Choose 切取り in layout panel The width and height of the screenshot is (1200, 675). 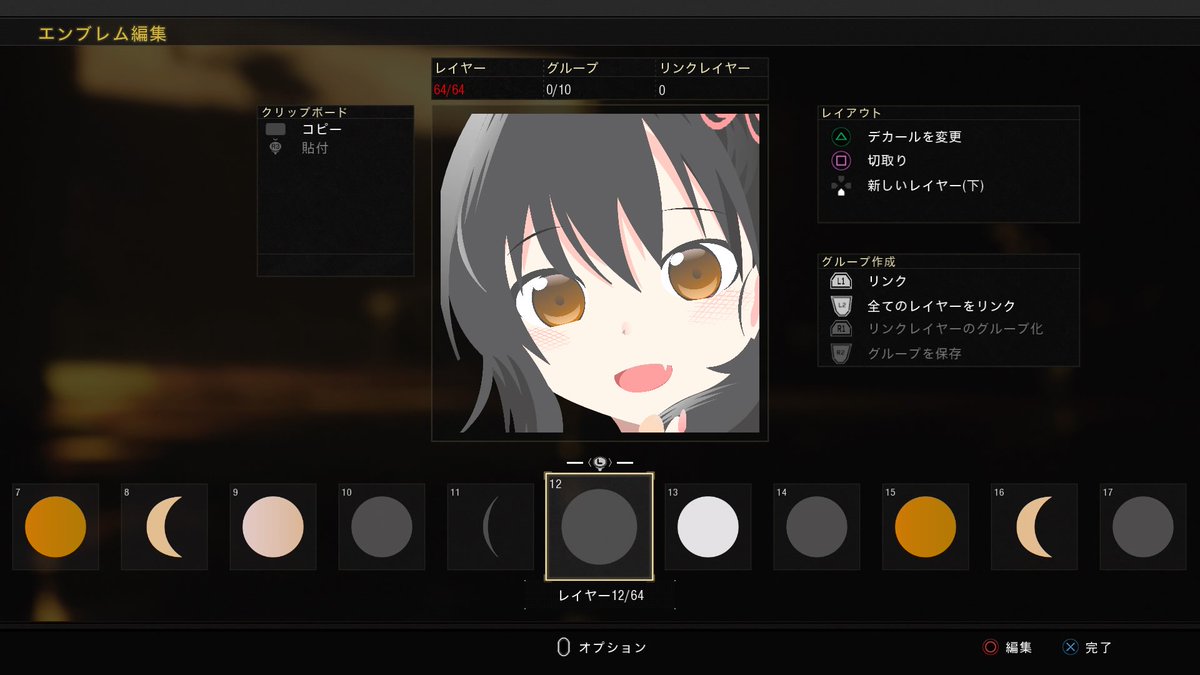click(x=887, y=161)
